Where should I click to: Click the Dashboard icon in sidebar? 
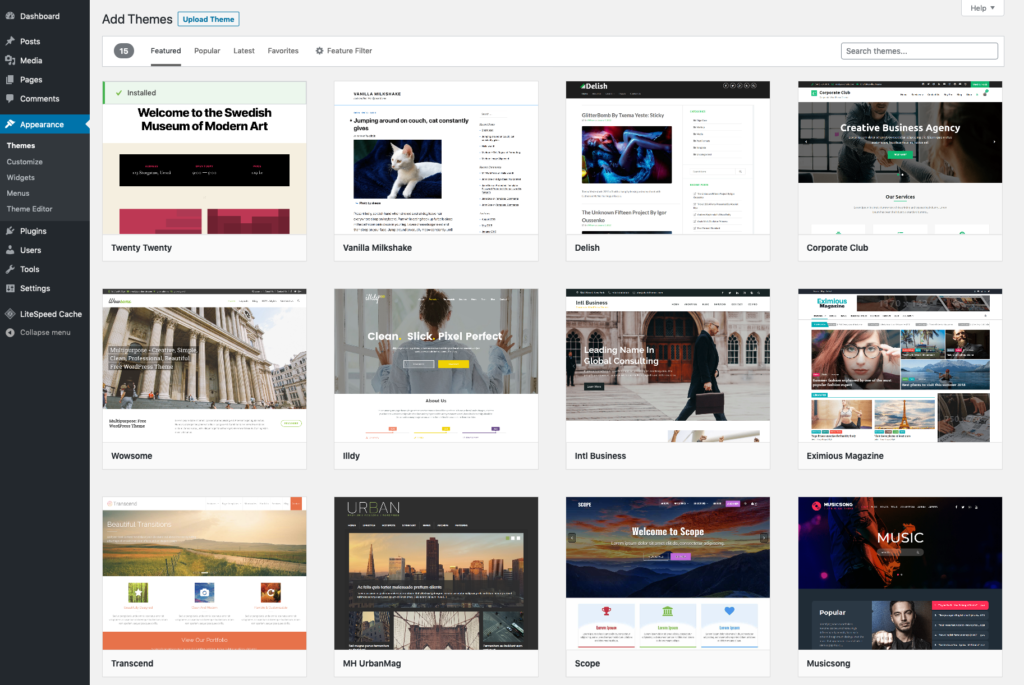tap(10, 17)
